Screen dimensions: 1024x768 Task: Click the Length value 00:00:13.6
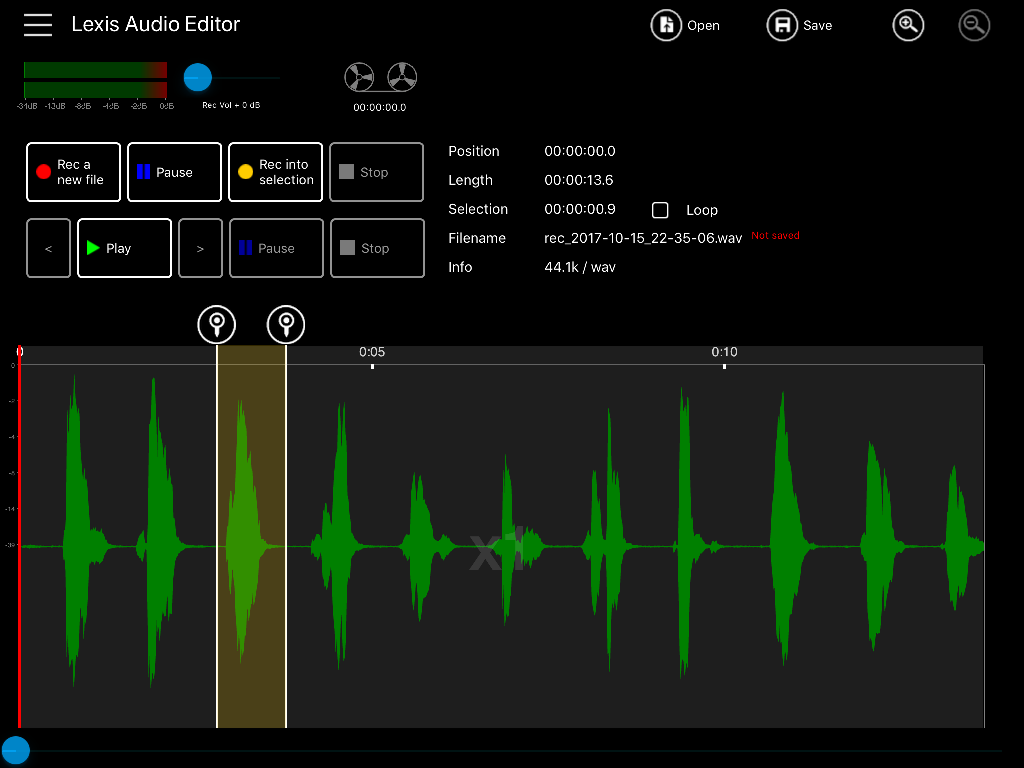click(579, 180)
